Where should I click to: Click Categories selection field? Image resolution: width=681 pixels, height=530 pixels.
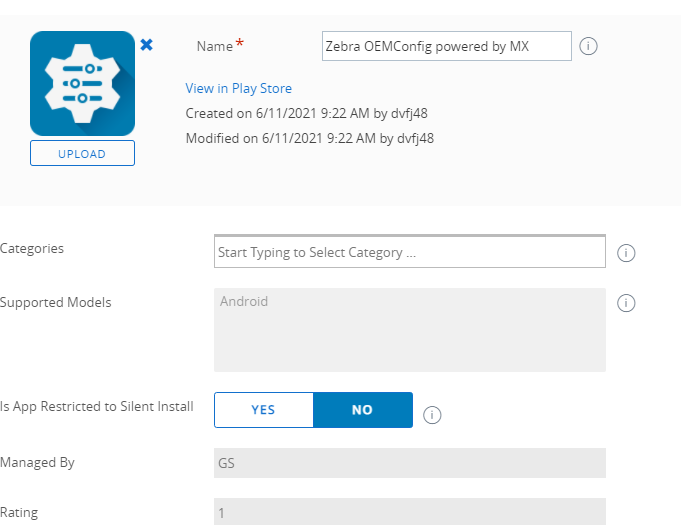(x=410, y=252)
